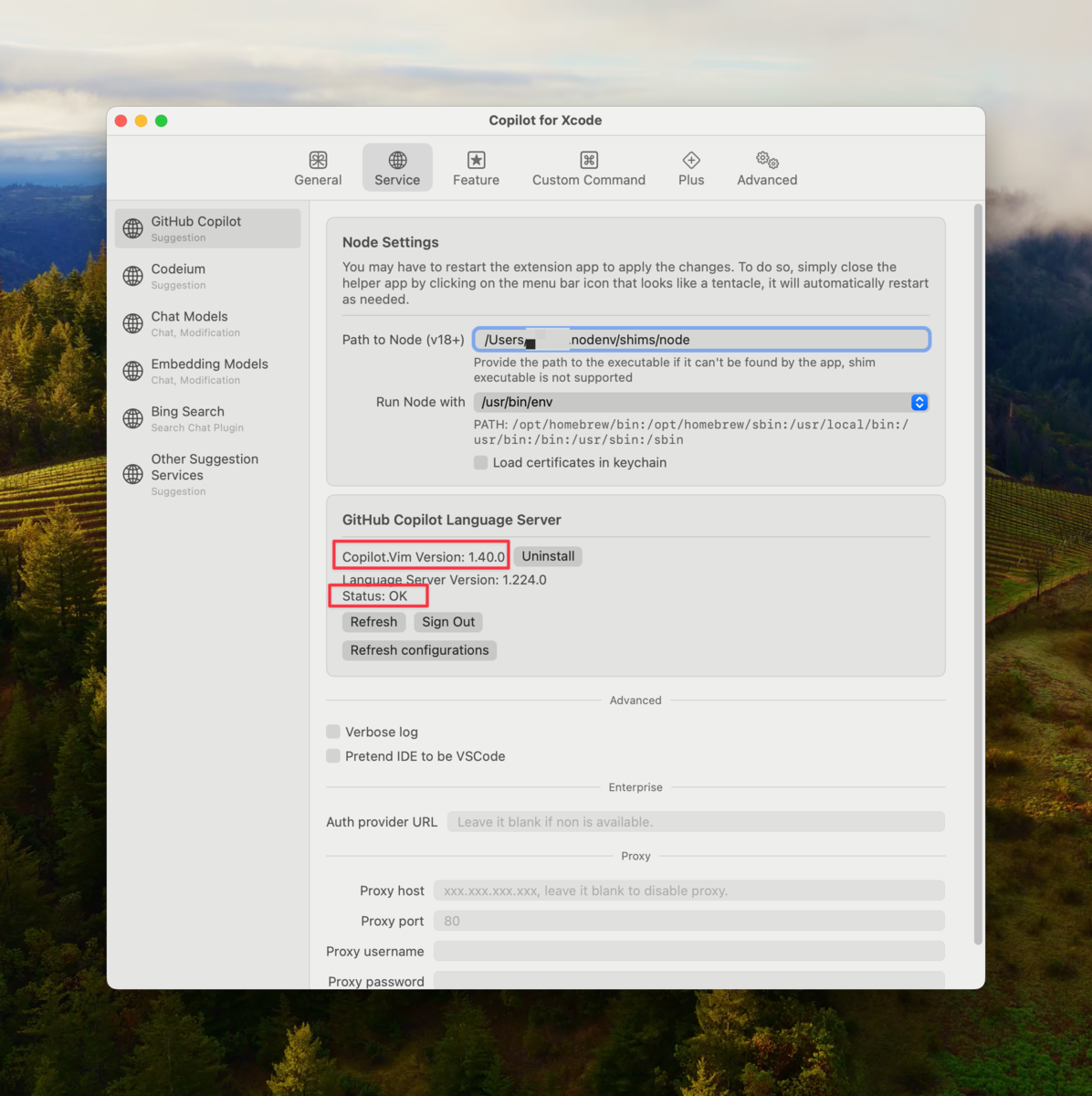Screen dimensions: 1092x1096
Task: Click the Chat Models globe icon
Action: tap(133, 323)
